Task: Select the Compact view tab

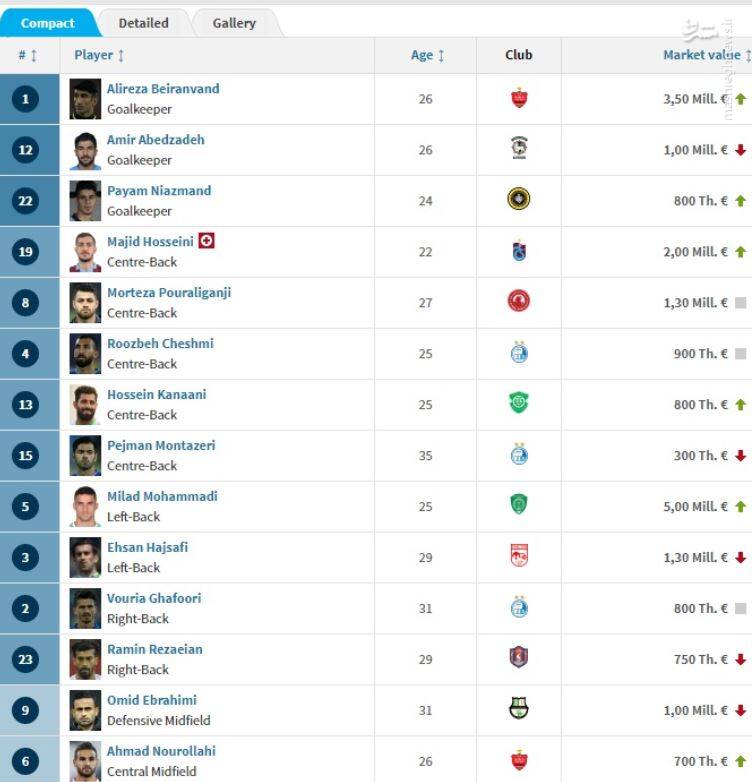Action: [48, 23]
